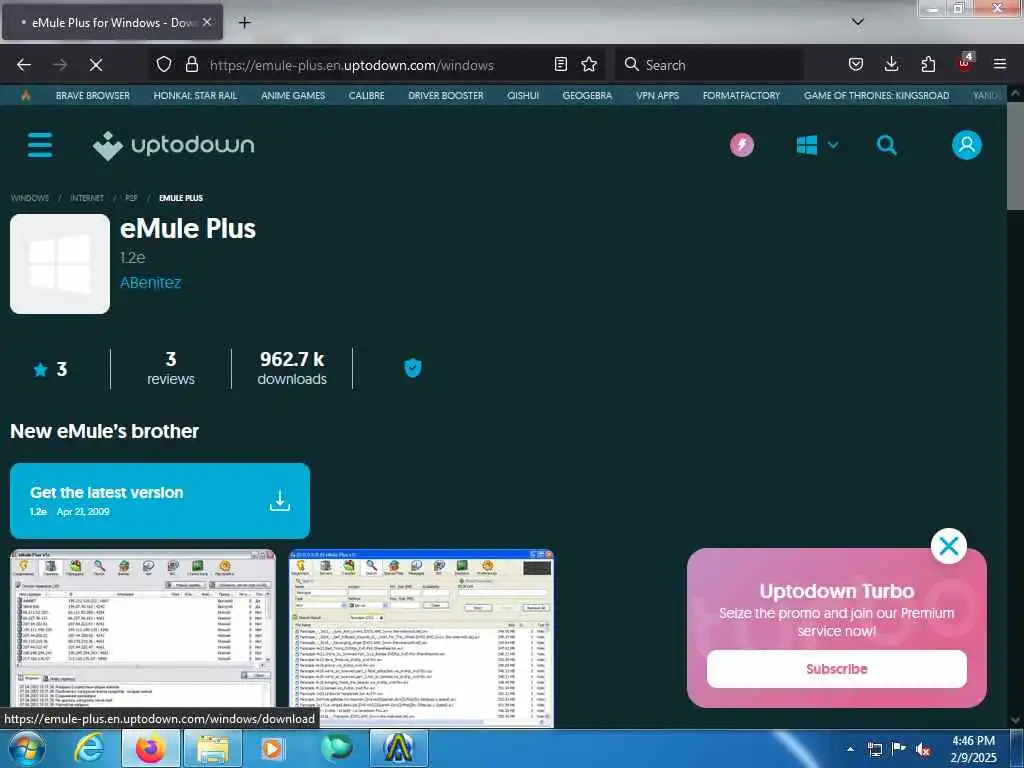Open CALIBRE trending link
1024x768 pixels.
click(366, 95)
